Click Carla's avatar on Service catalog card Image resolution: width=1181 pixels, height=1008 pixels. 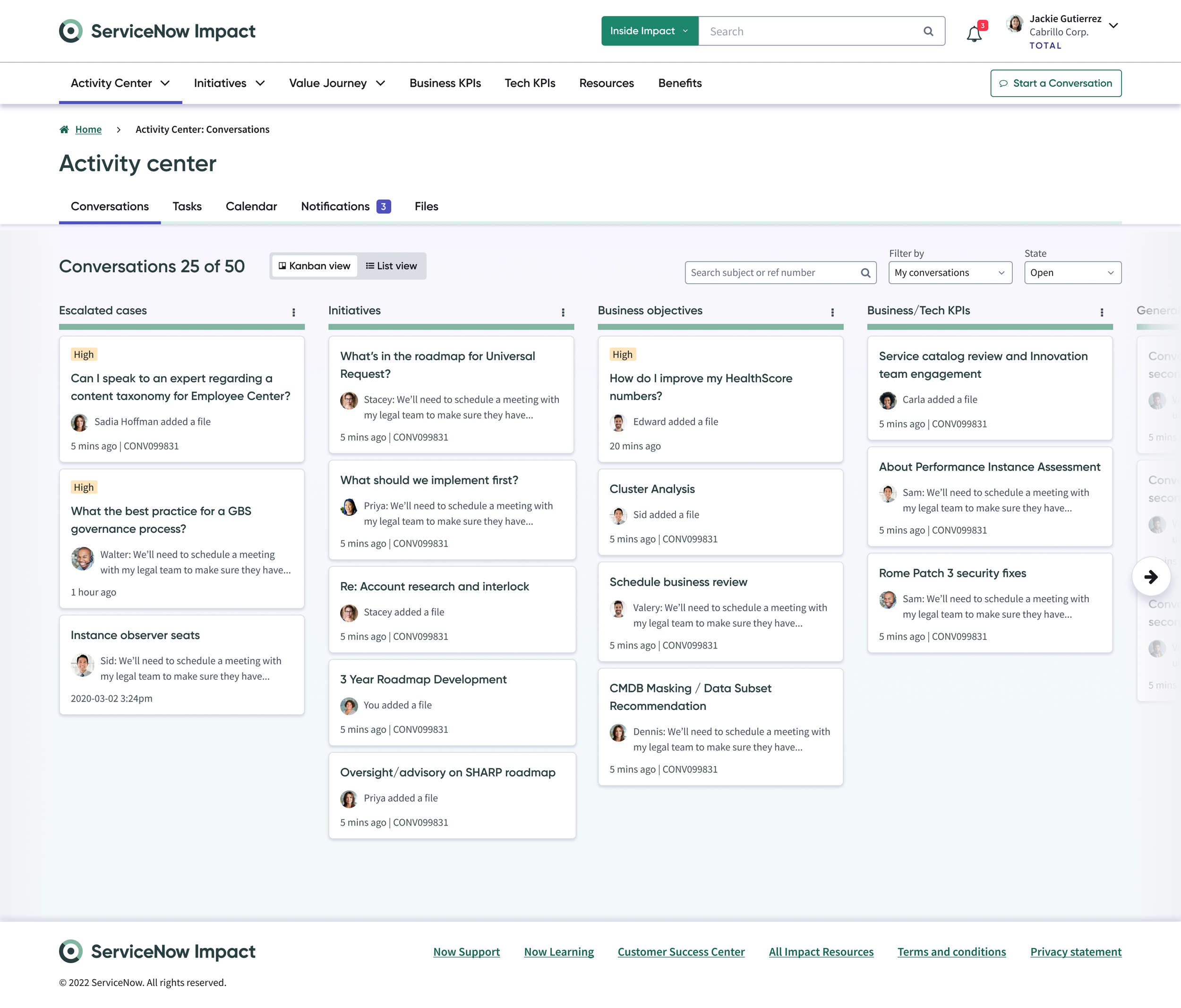click(x=888, y=401)
